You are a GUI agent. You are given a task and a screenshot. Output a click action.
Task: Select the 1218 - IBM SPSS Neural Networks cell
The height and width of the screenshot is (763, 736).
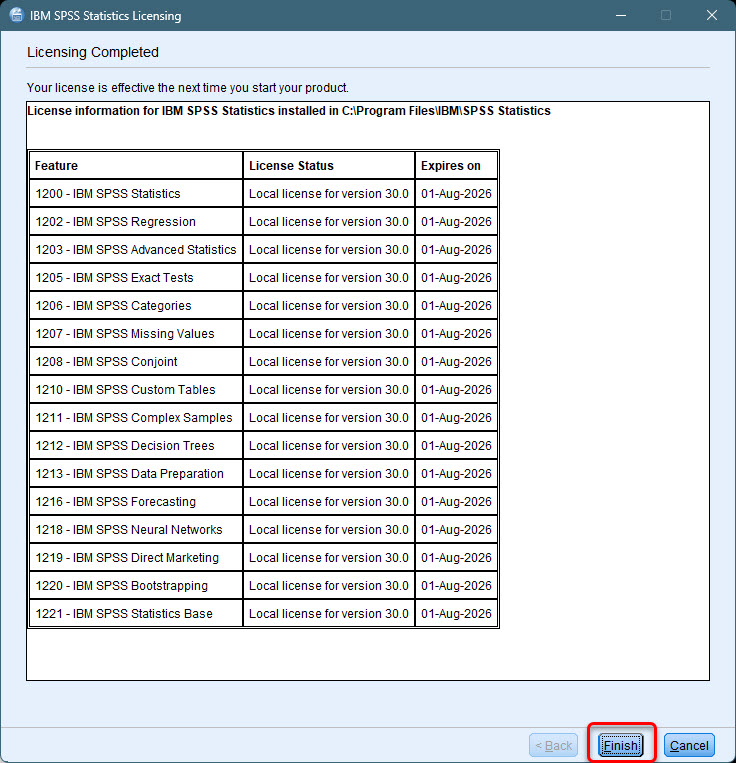pos(136,529)
